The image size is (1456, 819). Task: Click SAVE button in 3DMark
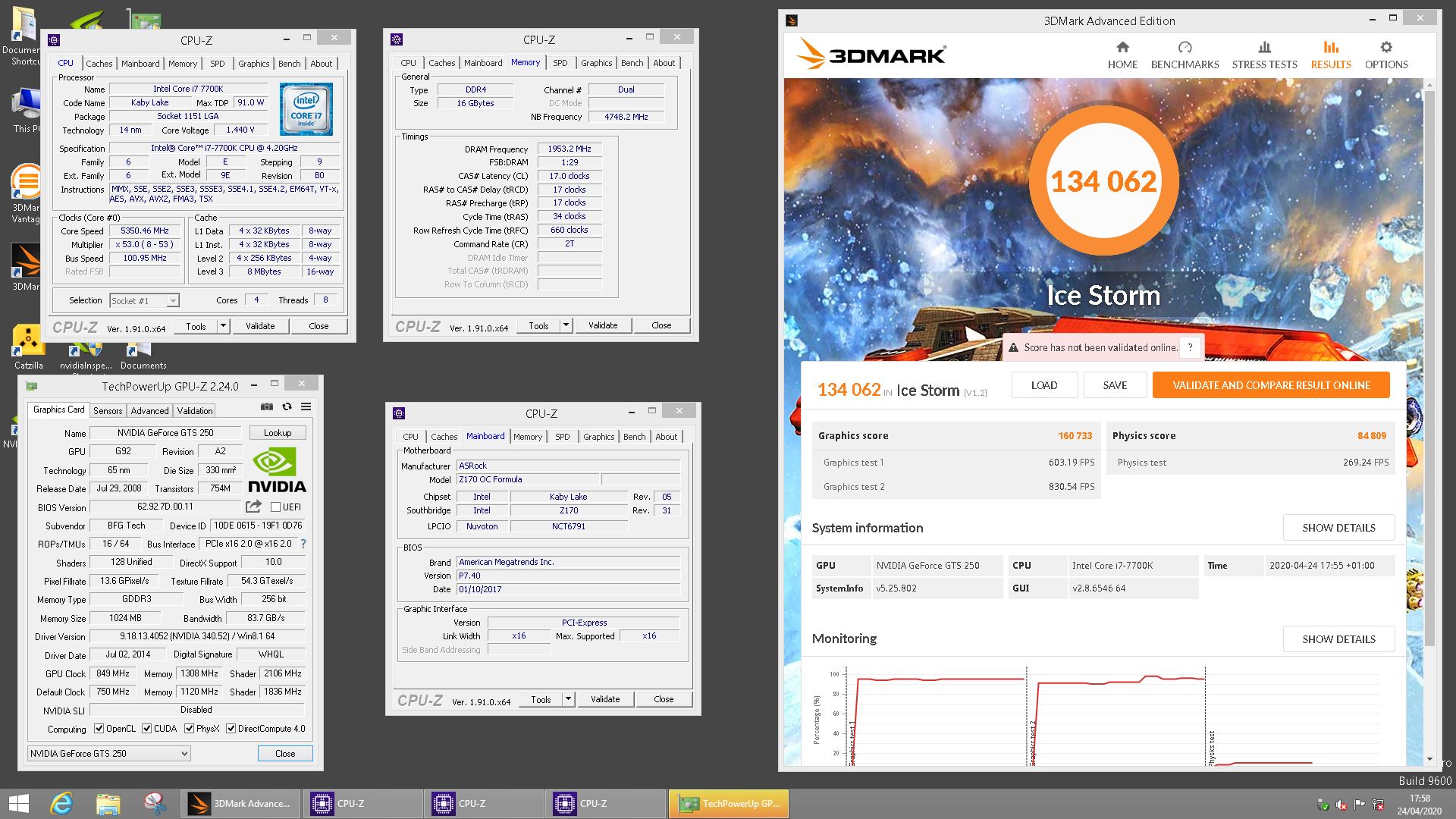[1115, 385]
